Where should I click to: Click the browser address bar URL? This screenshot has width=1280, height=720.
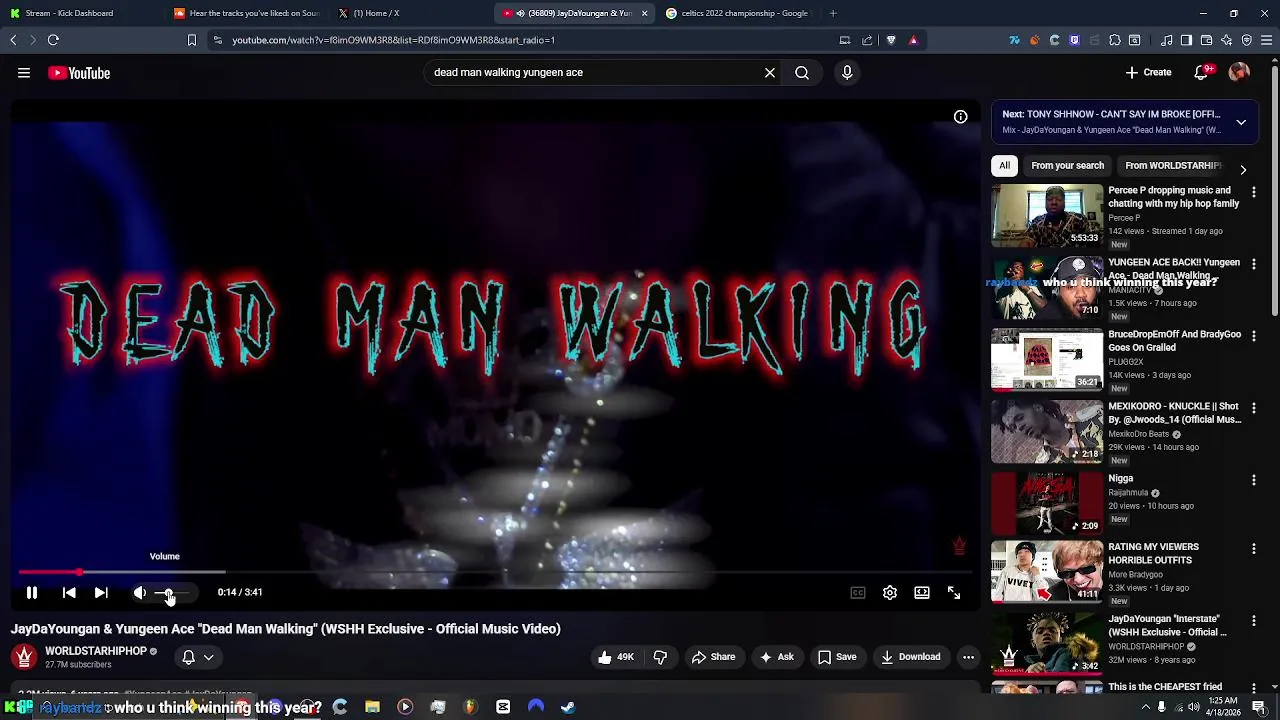[x=394, y=40]
